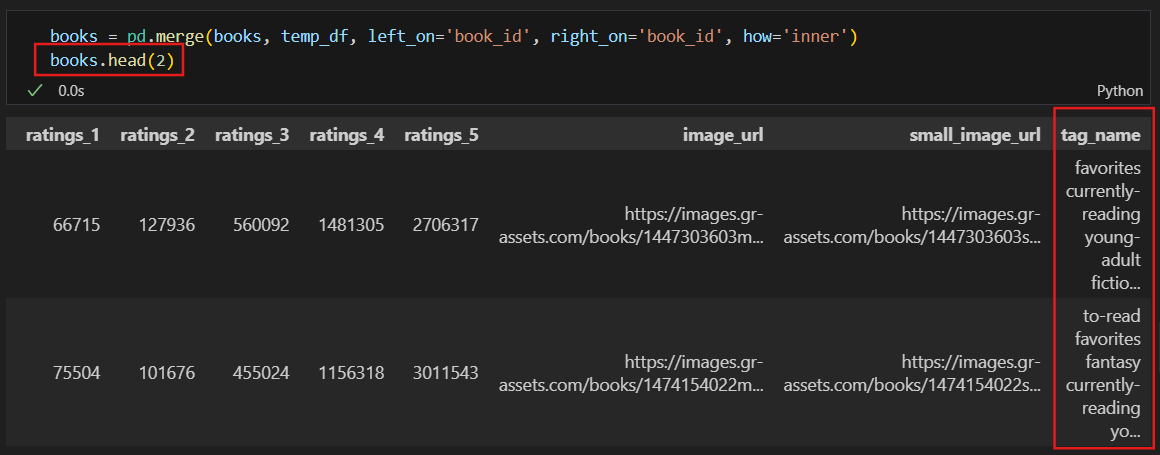Click the cell value 560092
Screen dimensions: 1160x455
point(260,224)
